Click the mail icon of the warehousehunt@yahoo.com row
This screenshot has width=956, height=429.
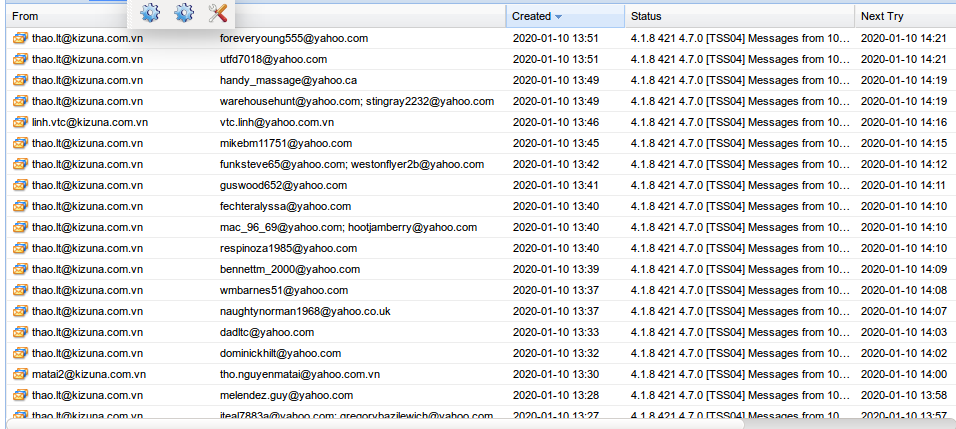20,101
